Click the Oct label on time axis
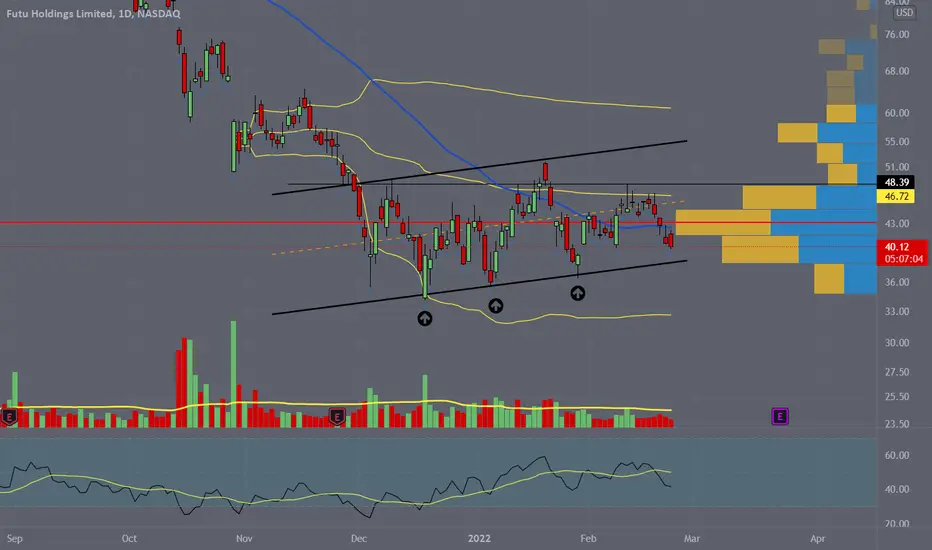The height and width of the screenshot is (550, 932). click(x=129, y=539)
